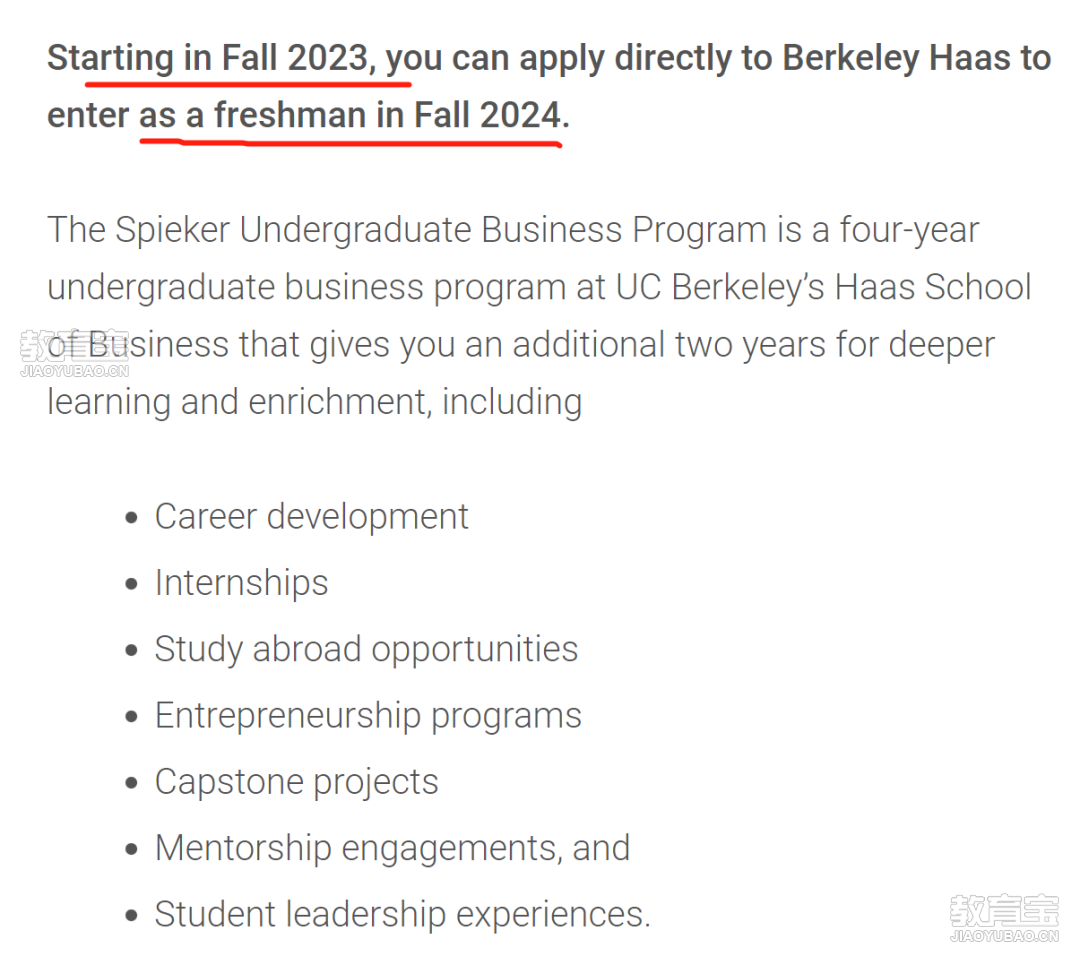Select the 'Capstone projects' list item
1080x965 pixels.
tap(297, 782)
